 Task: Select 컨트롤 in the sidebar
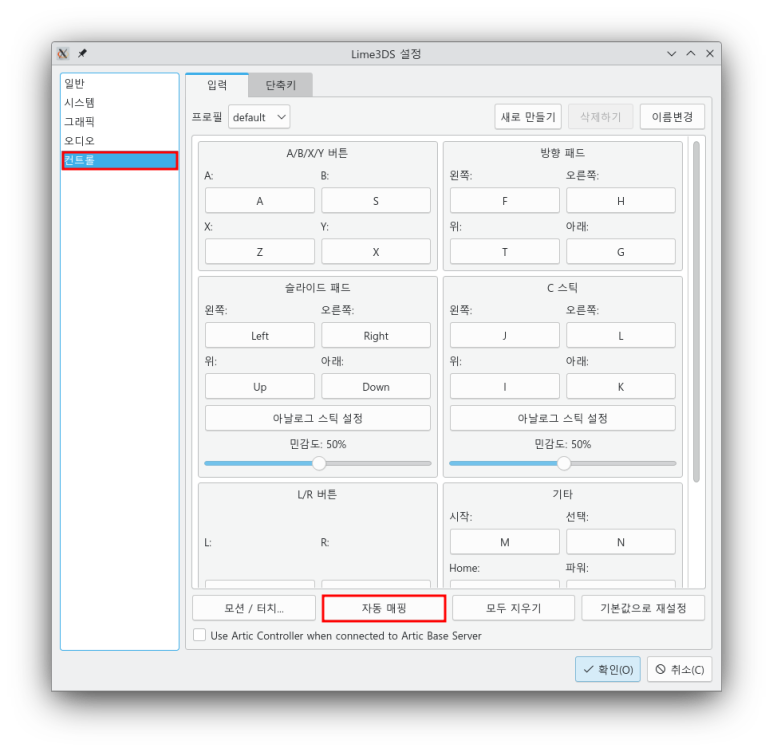pos(119,160)
